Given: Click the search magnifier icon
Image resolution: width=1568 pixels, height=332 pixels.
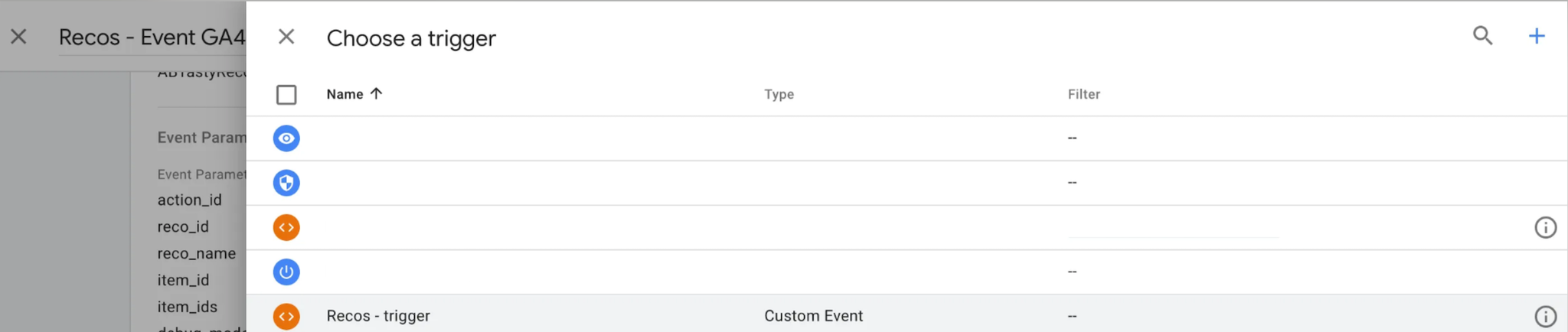Looking at the screenshot, I should click(x=1483, y=36).
